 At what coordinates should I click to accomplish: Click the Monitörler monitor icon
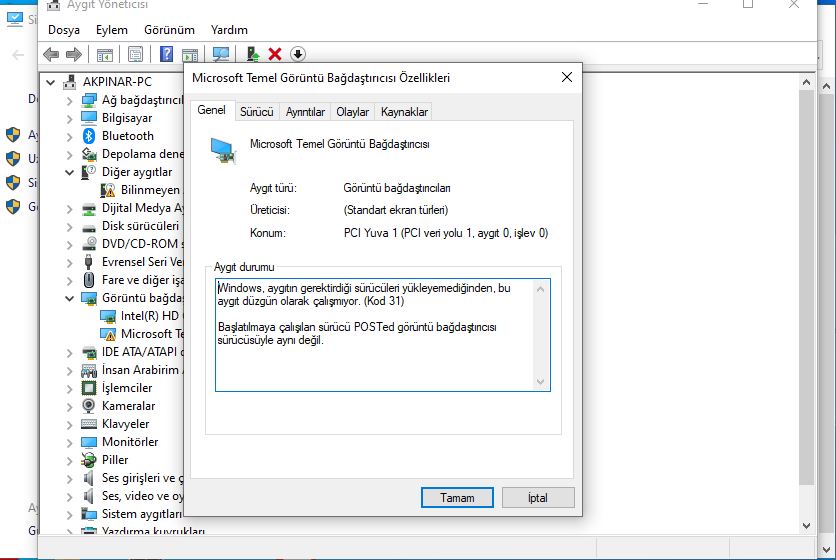tap(89, 442)
